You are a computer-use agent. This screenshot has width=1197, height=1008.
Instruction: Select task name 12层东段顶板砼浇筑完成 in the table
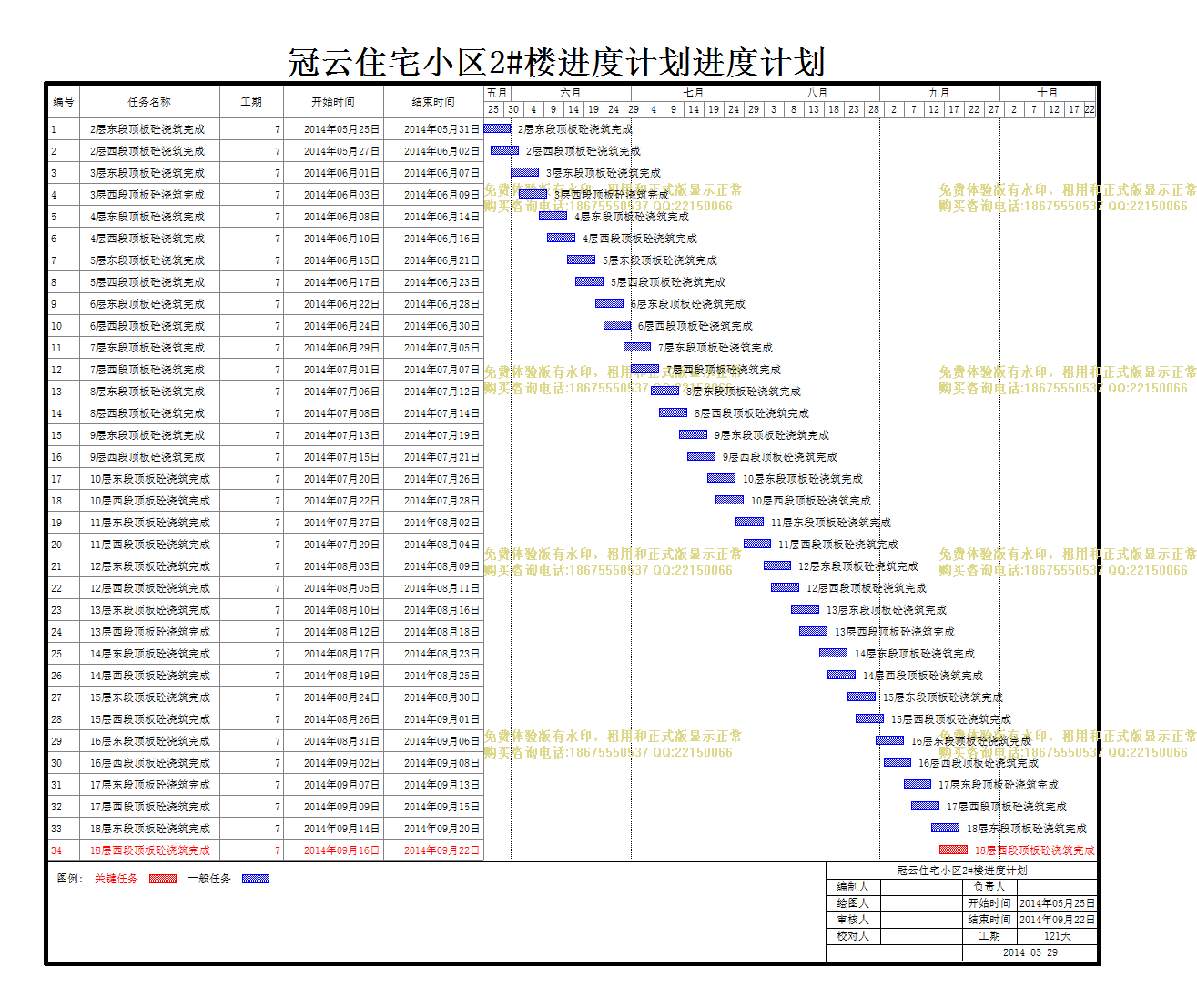tap(149, 566)
